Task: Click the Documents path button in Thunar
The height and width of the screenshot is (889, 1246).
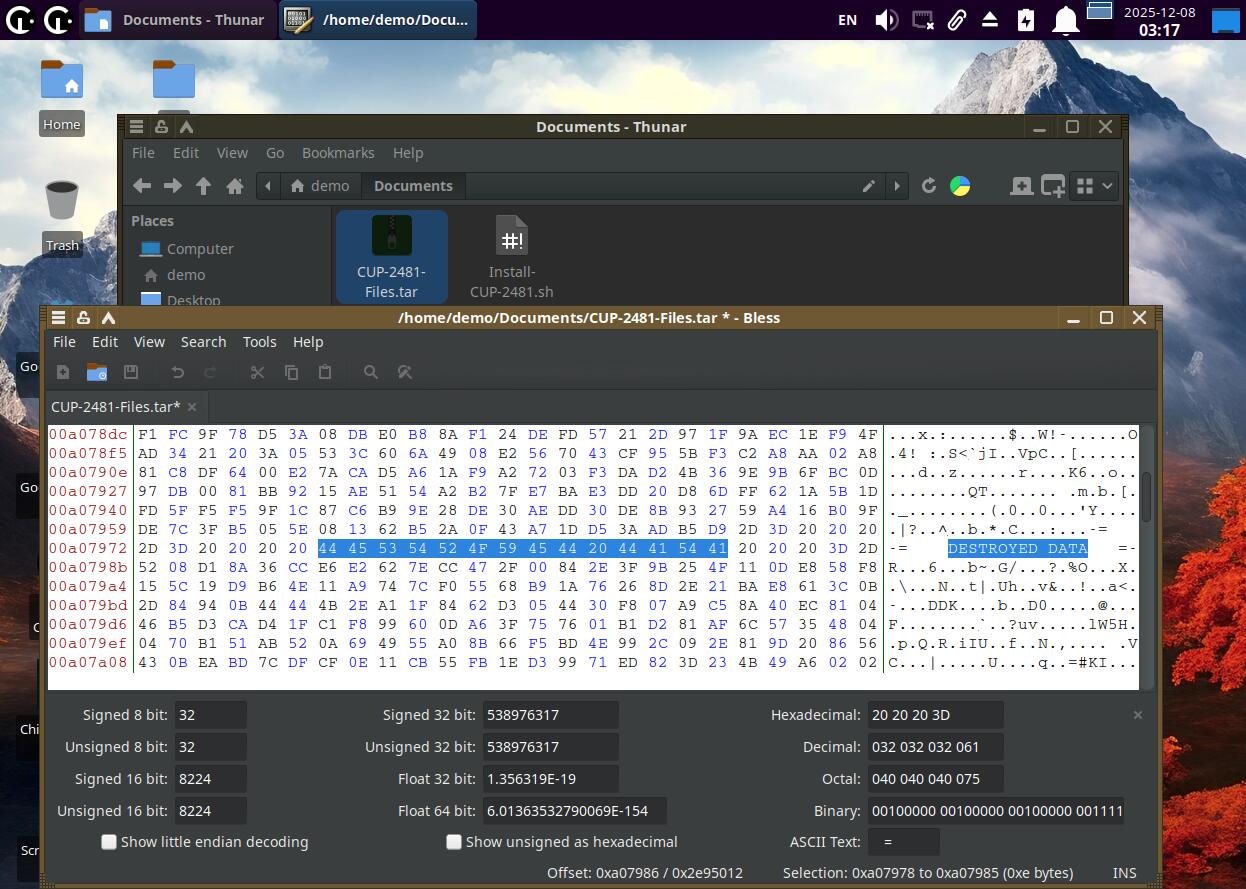Action: point(413,186)
